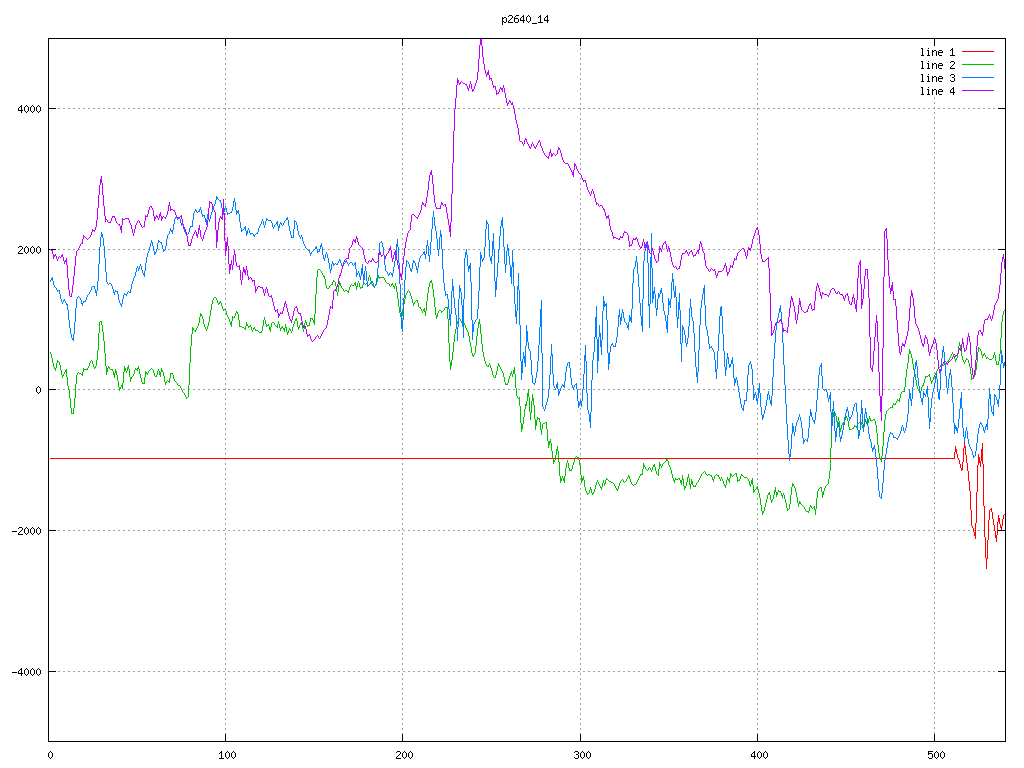The width and height of the screenshot is (1024, 768).
Task: Click the 400 label on the x-axis
Action: point(757,756)
